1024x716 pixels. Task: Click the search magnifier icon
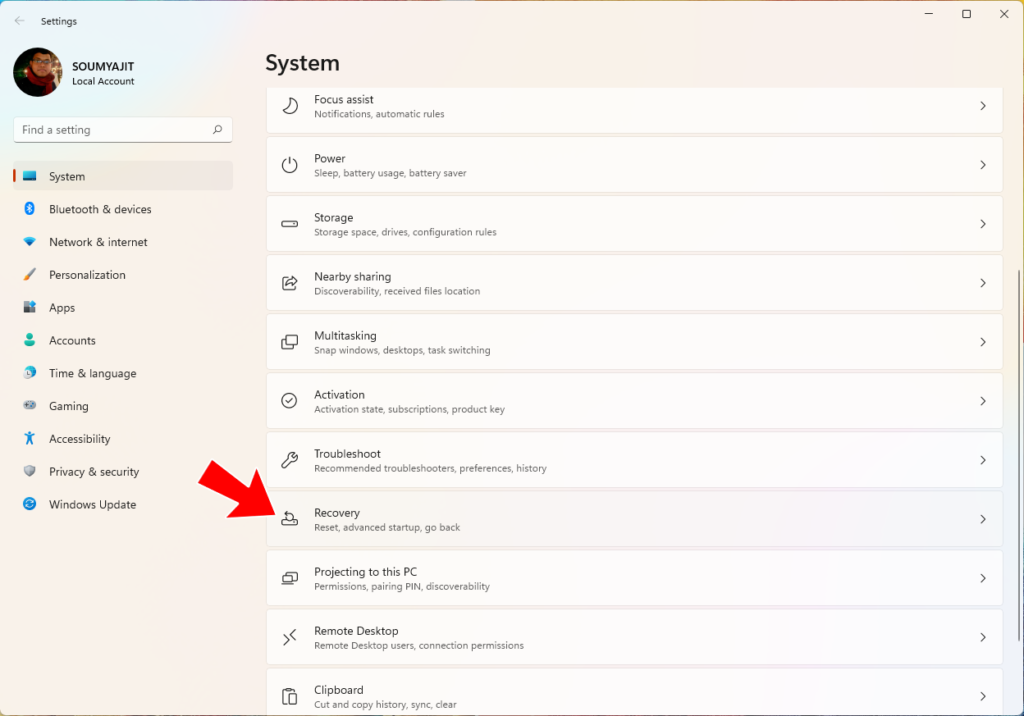tap(217, 129)
